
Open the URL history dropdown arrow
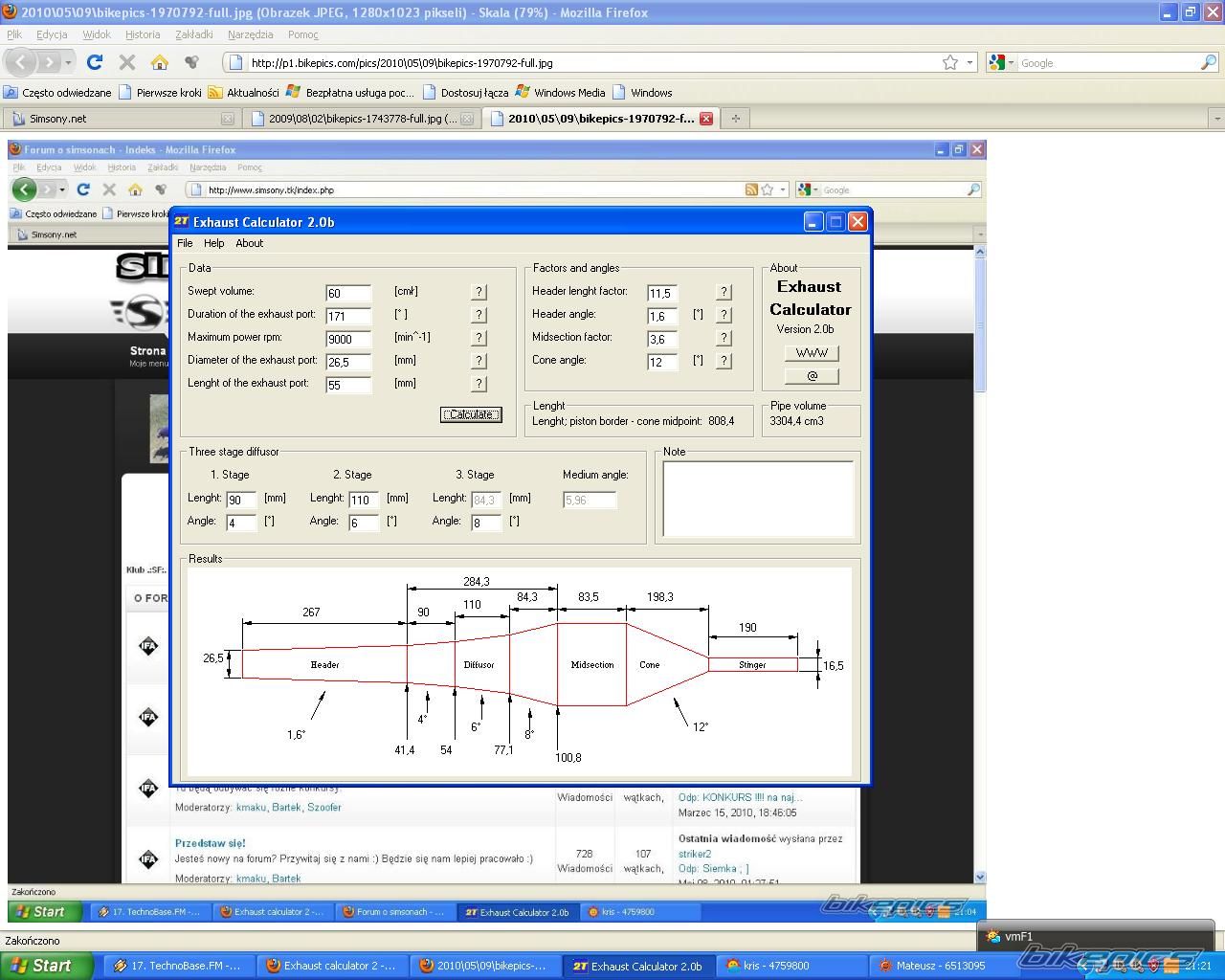[969, 62]
